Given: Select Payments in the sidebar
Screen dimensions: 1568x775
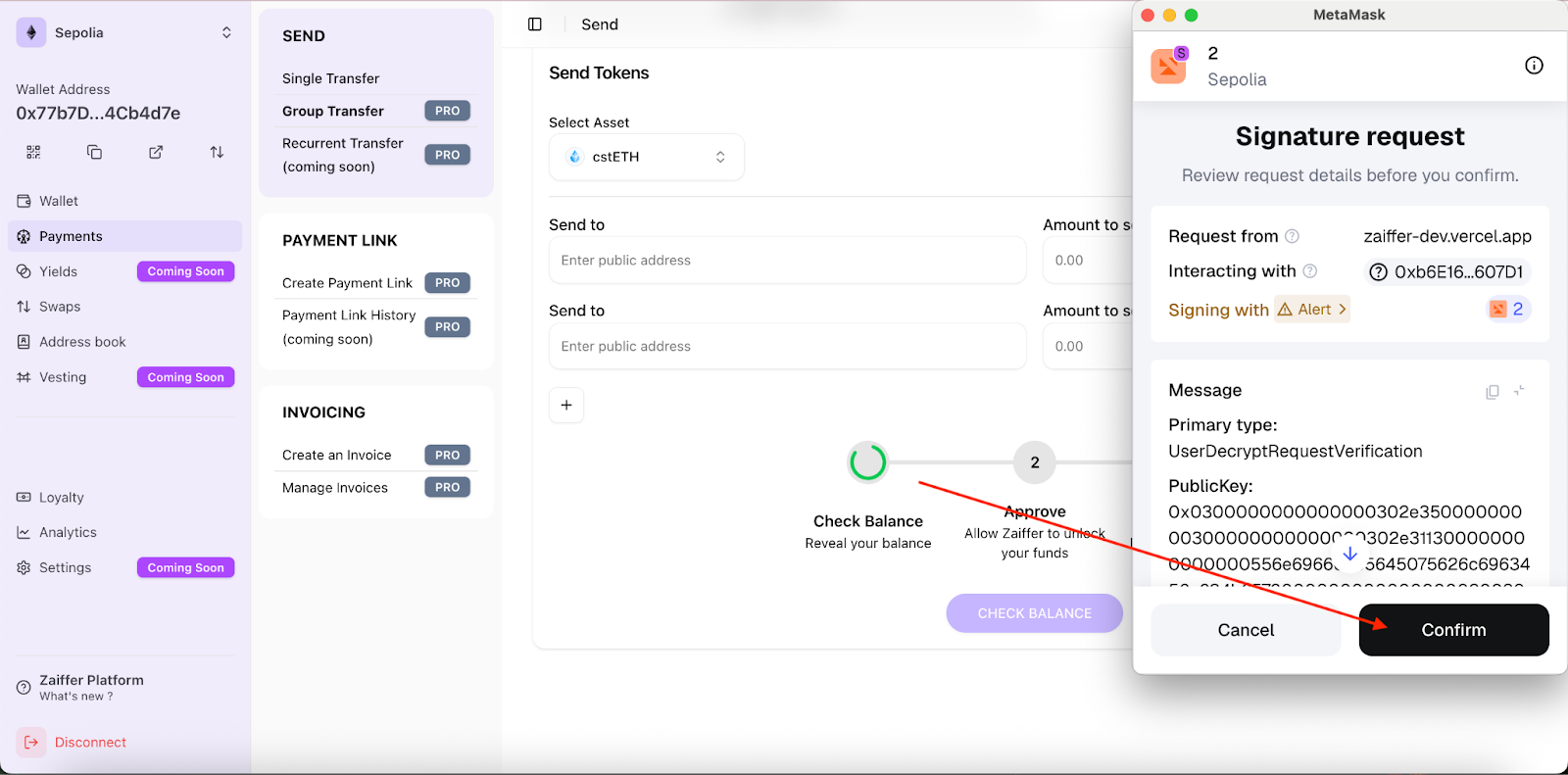Looking at the screenshot, I should [x=125, y=236].
